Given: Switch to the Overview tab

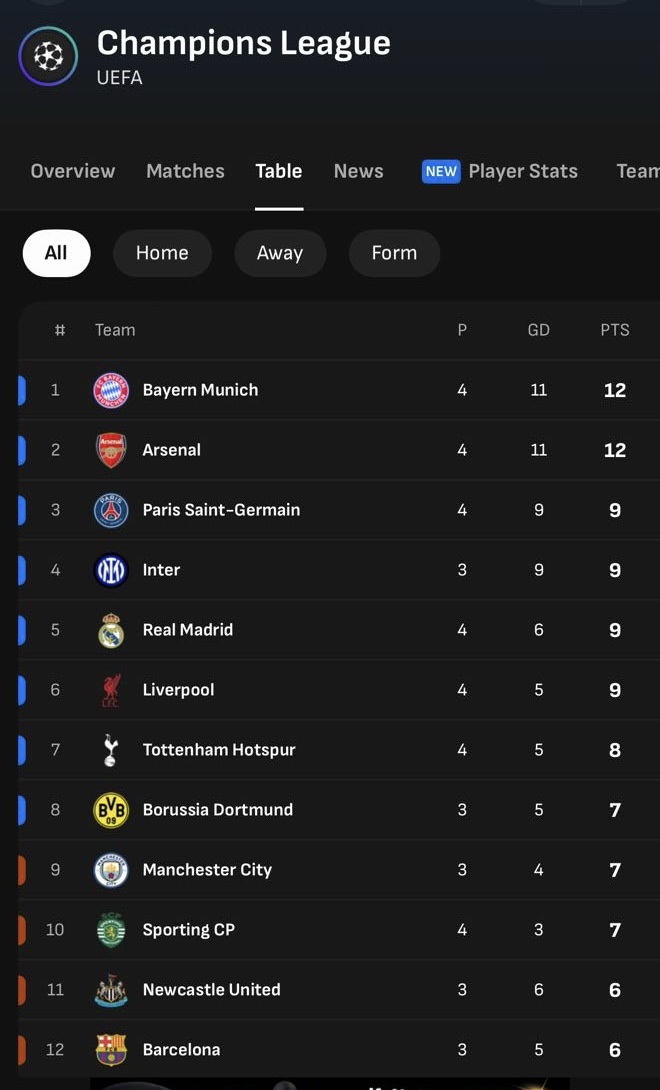Looking at the screenshot, I should tap(73, 171).
